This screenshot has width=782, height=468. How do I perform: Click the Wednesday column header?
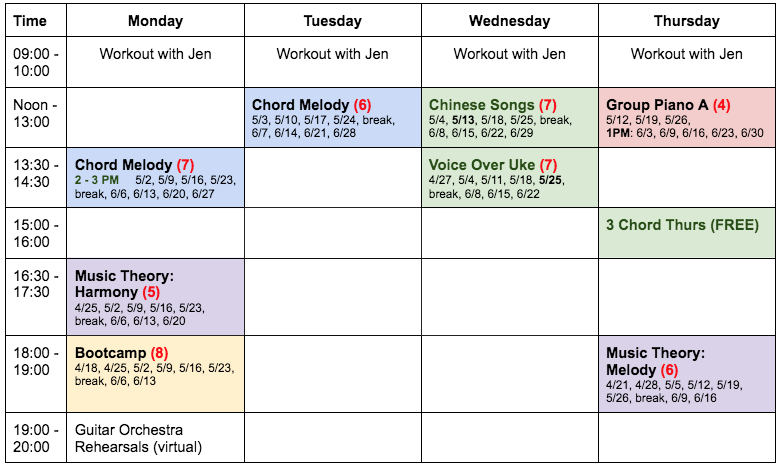click(x=510, y=20)
